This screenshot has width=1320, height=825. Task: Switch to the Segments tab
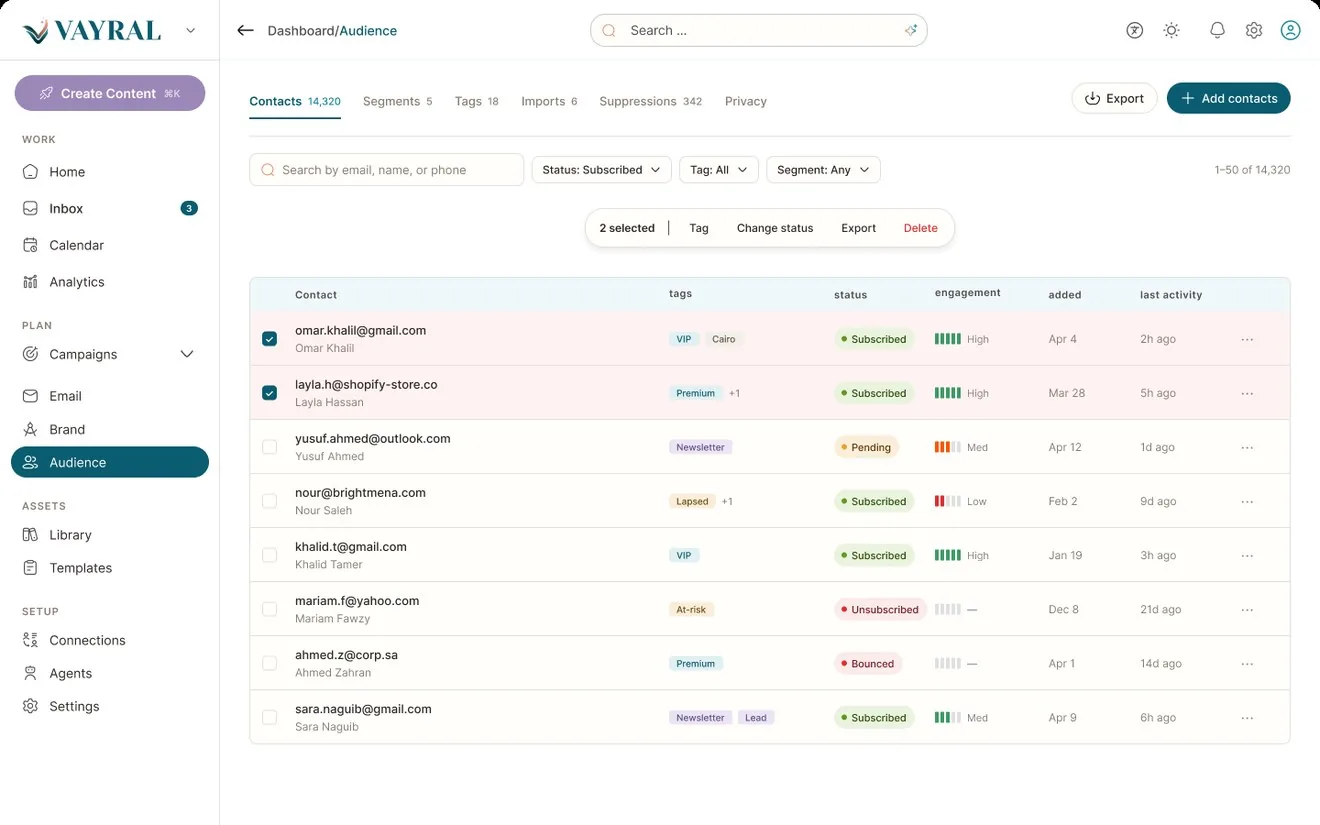tap(397, 101)
